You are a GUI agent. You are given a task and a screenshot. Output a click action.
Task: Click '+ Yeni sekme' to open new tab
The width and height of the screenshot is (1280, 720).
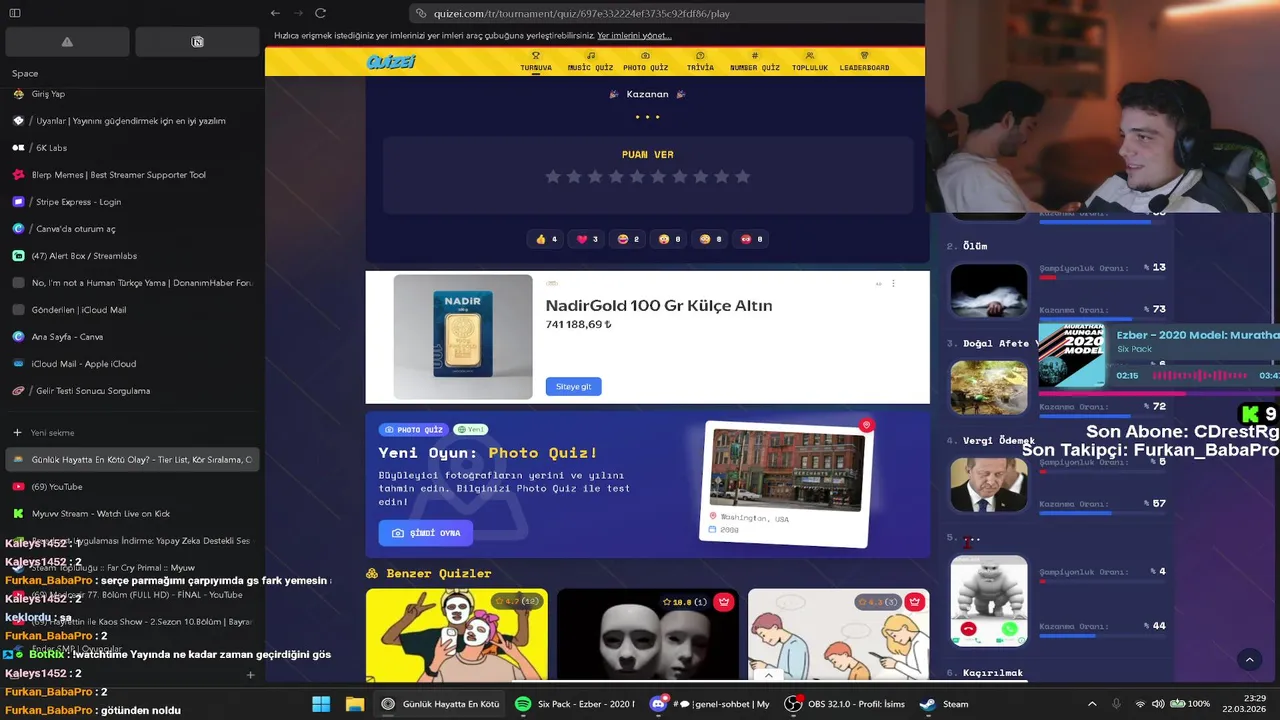pos(132,433)
